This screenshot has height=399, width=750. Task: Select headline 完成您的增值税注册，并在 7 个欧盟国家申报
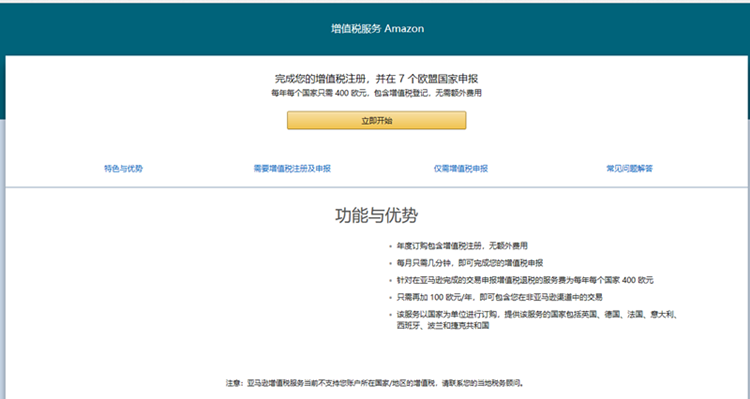[x=376, y=78]
